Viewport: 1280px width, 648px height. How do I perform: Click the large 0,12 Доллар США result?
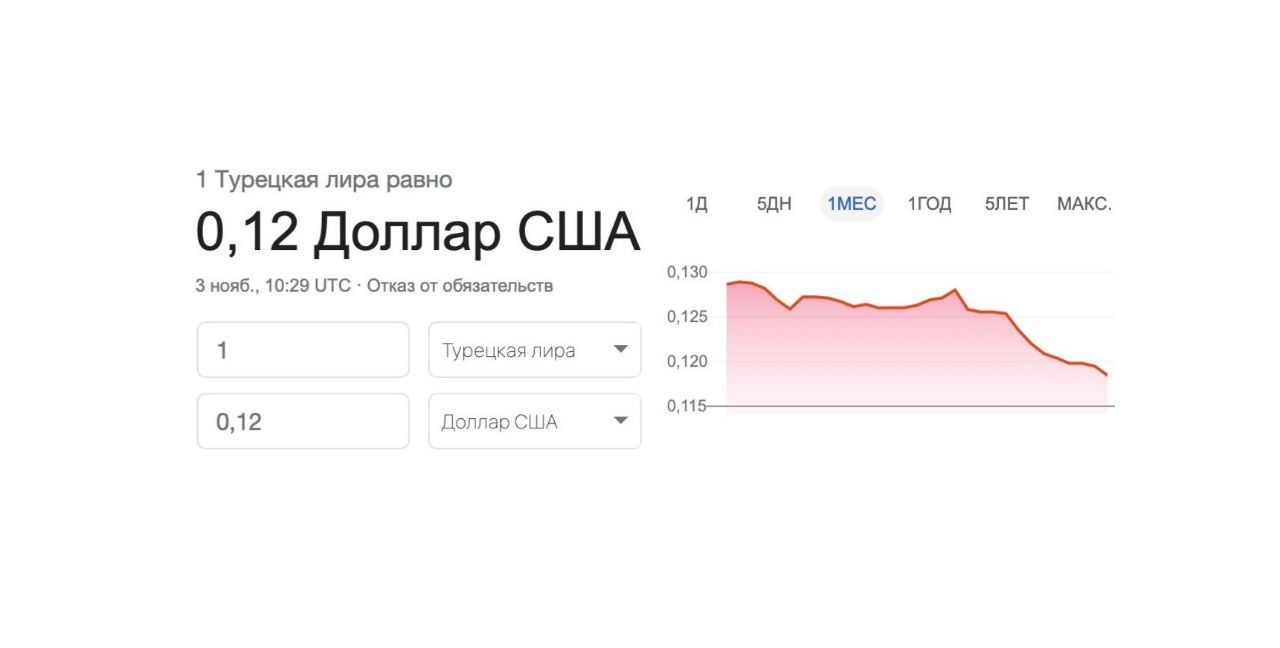(417, 233)
